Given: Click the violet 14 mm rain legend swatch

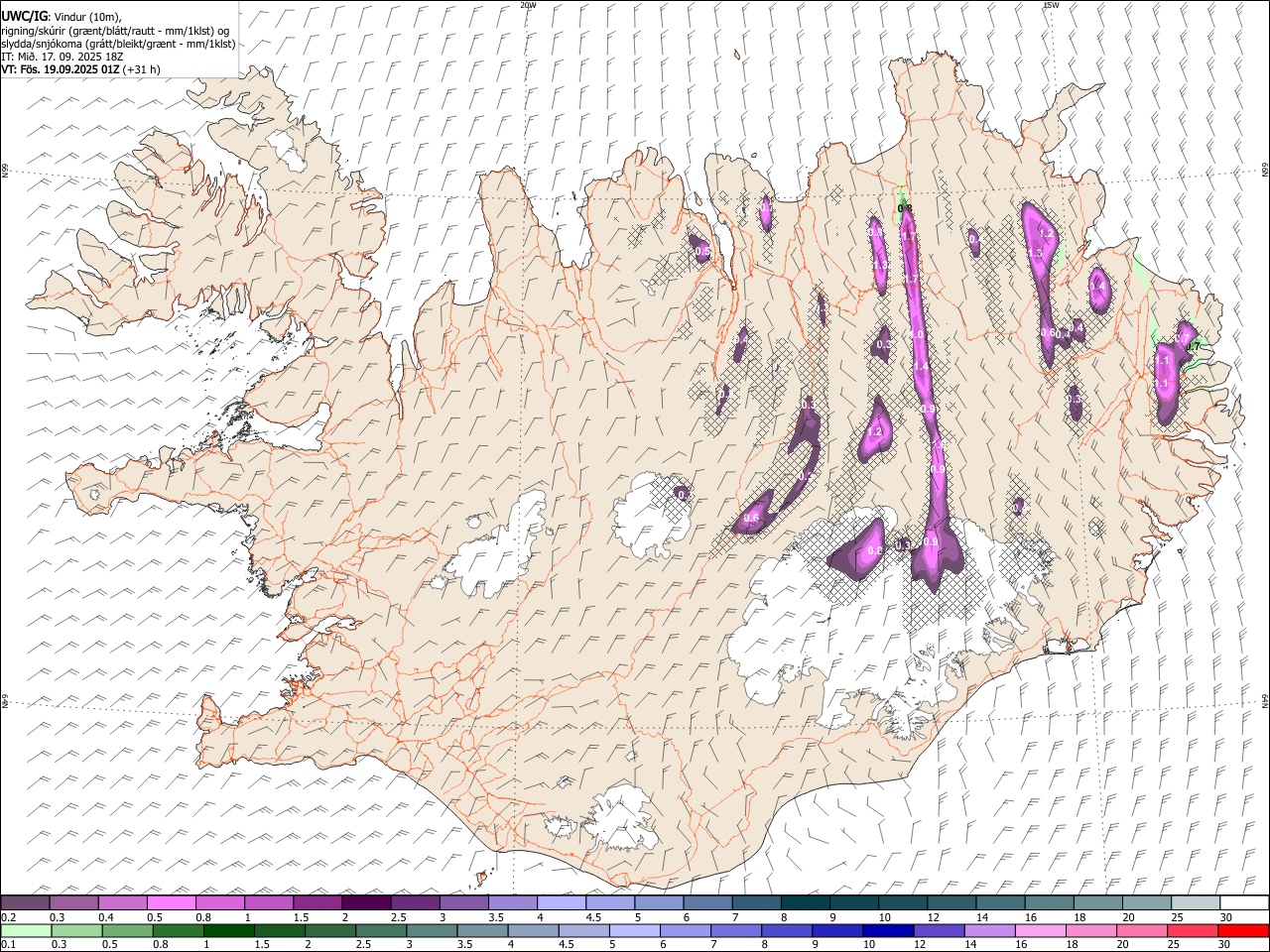Looking at the screenshot, I should (x=989, y=930).
